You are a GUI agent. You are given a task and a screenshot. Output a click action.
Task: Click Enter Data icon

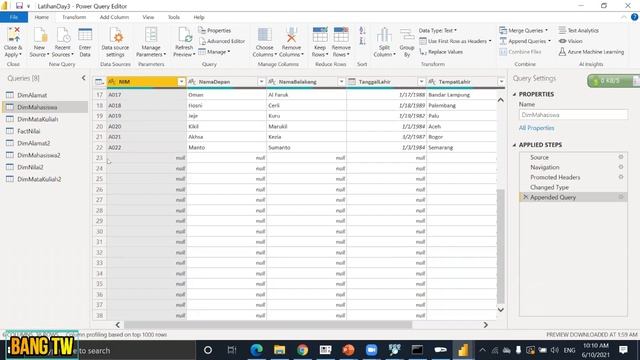click(85, 35)
